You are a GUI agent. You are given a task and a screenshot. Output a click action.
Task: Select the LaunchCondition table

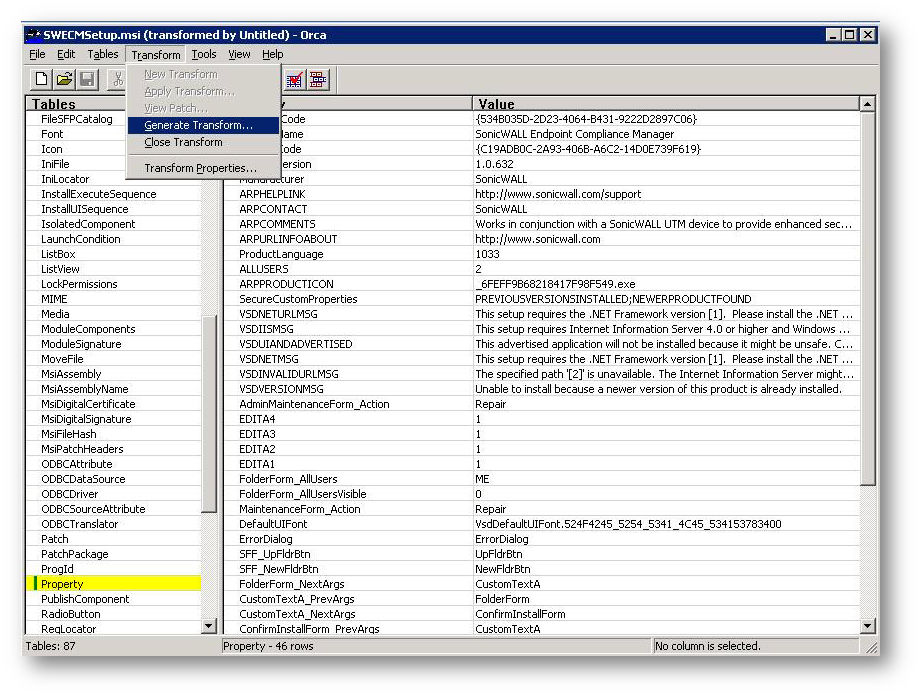(80, 239)
